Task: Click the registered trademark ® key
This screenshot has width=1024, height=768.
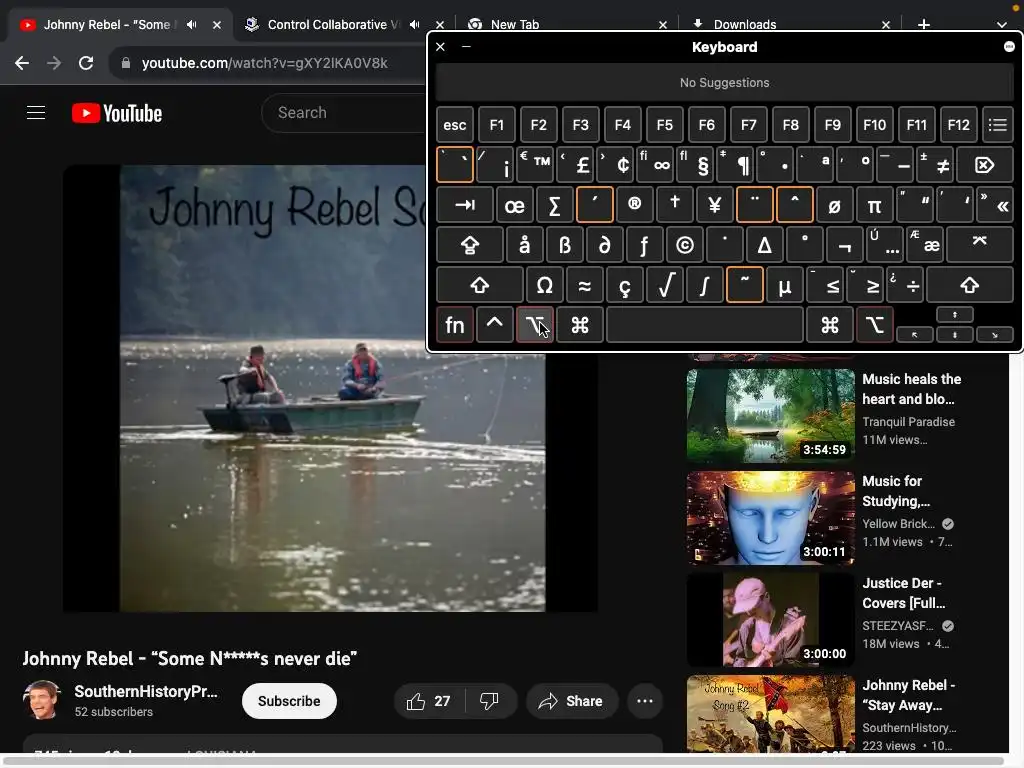Action: [x=634, y=205]
